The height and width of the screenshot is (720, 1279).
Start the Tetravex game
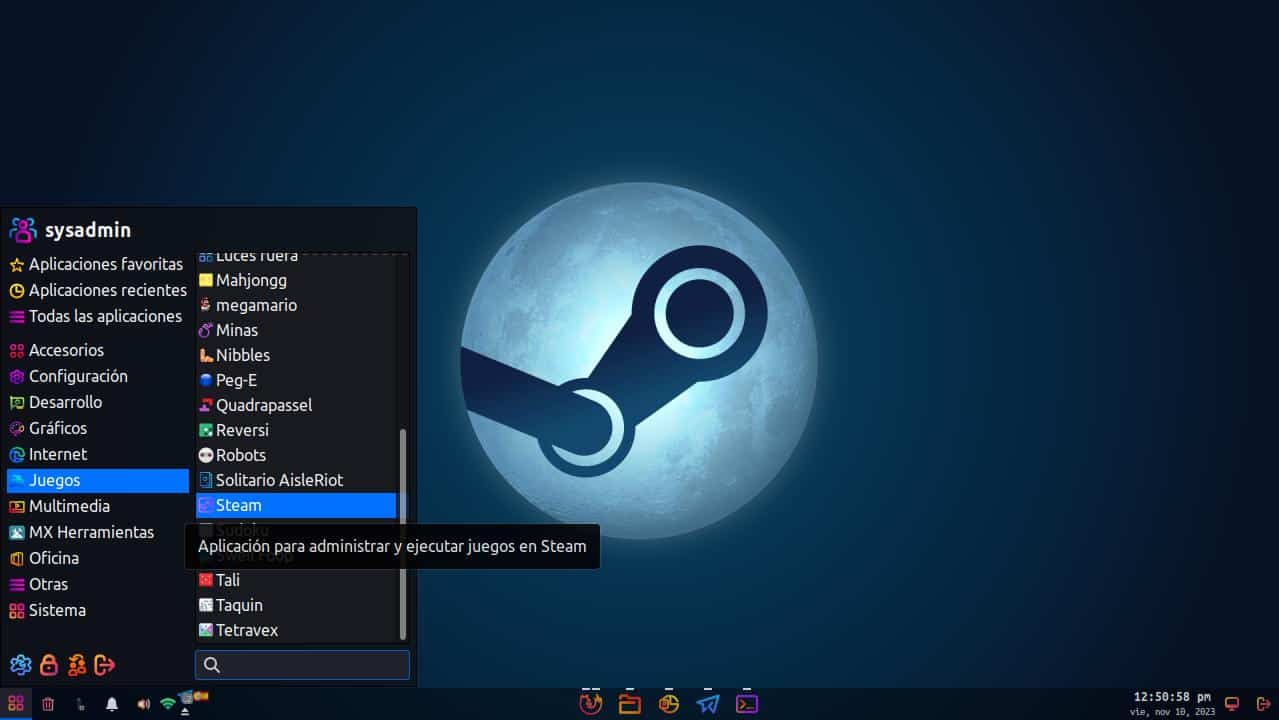click(x=296, y=630)
